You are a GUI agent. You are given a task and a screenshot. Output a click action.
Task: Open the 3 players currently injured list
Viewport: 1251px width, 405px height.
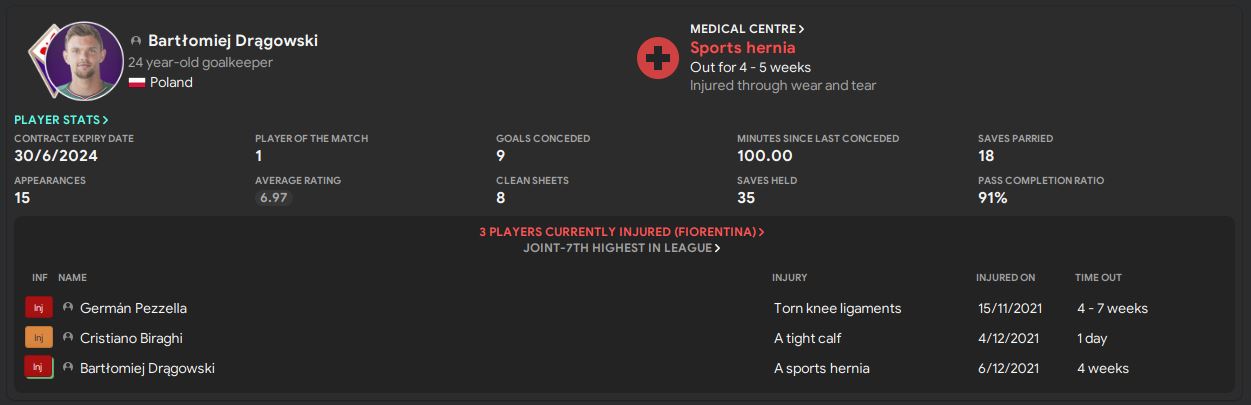pos(621,232)
